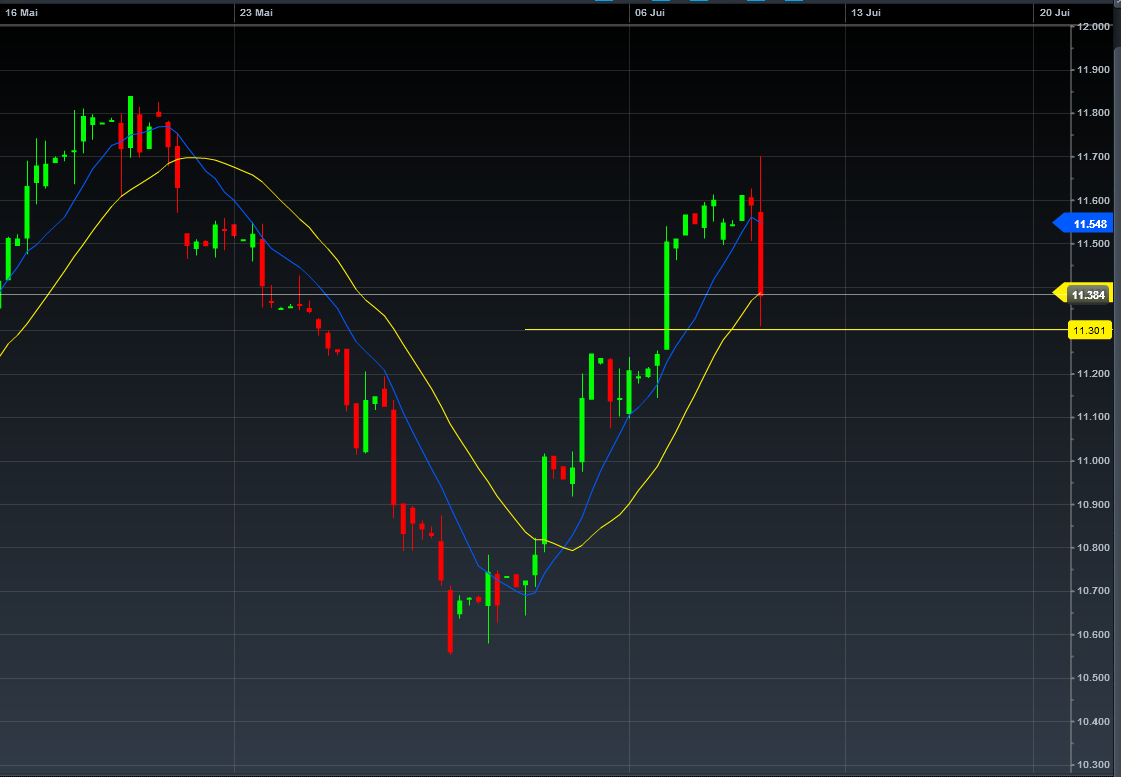Screen dimensions: 1121x777
Task: Select the yellow horizontal line at 11.301
Action: coord(796,330)
